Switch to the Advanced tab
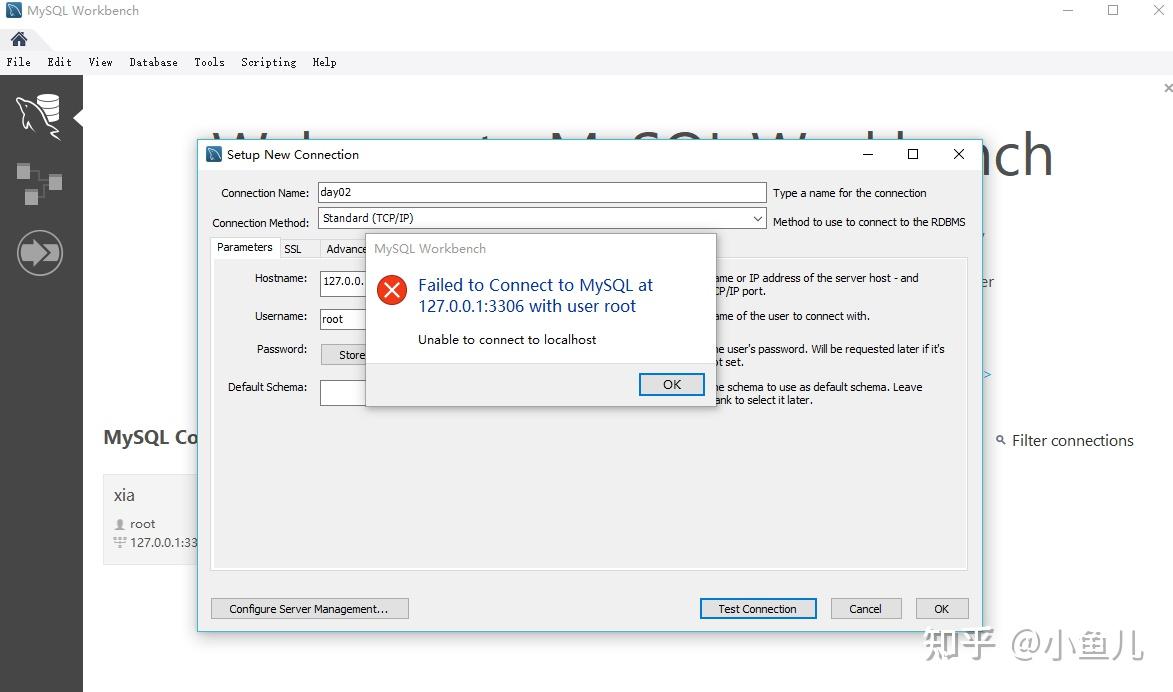The height and width of the screenshot is (692, 1173). click(344, 247)
